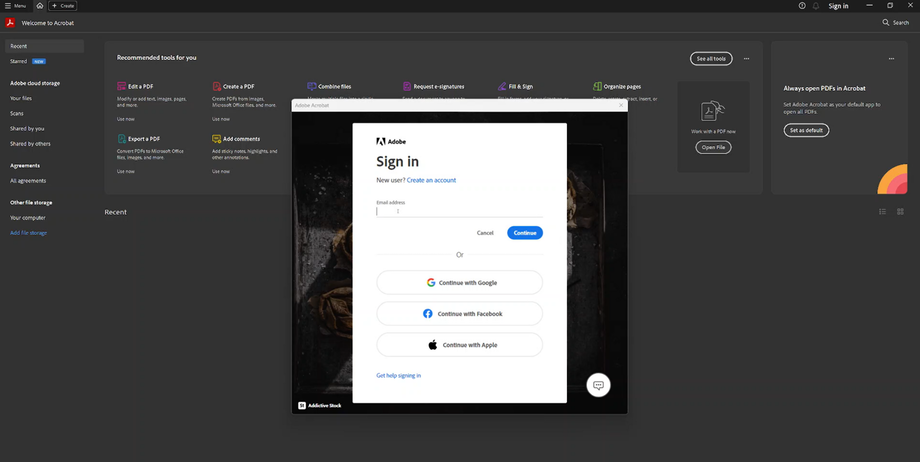Open the Recommended tools three-dot menu
Viewport: 920px width, 462px height.
[x=746, y=59]
